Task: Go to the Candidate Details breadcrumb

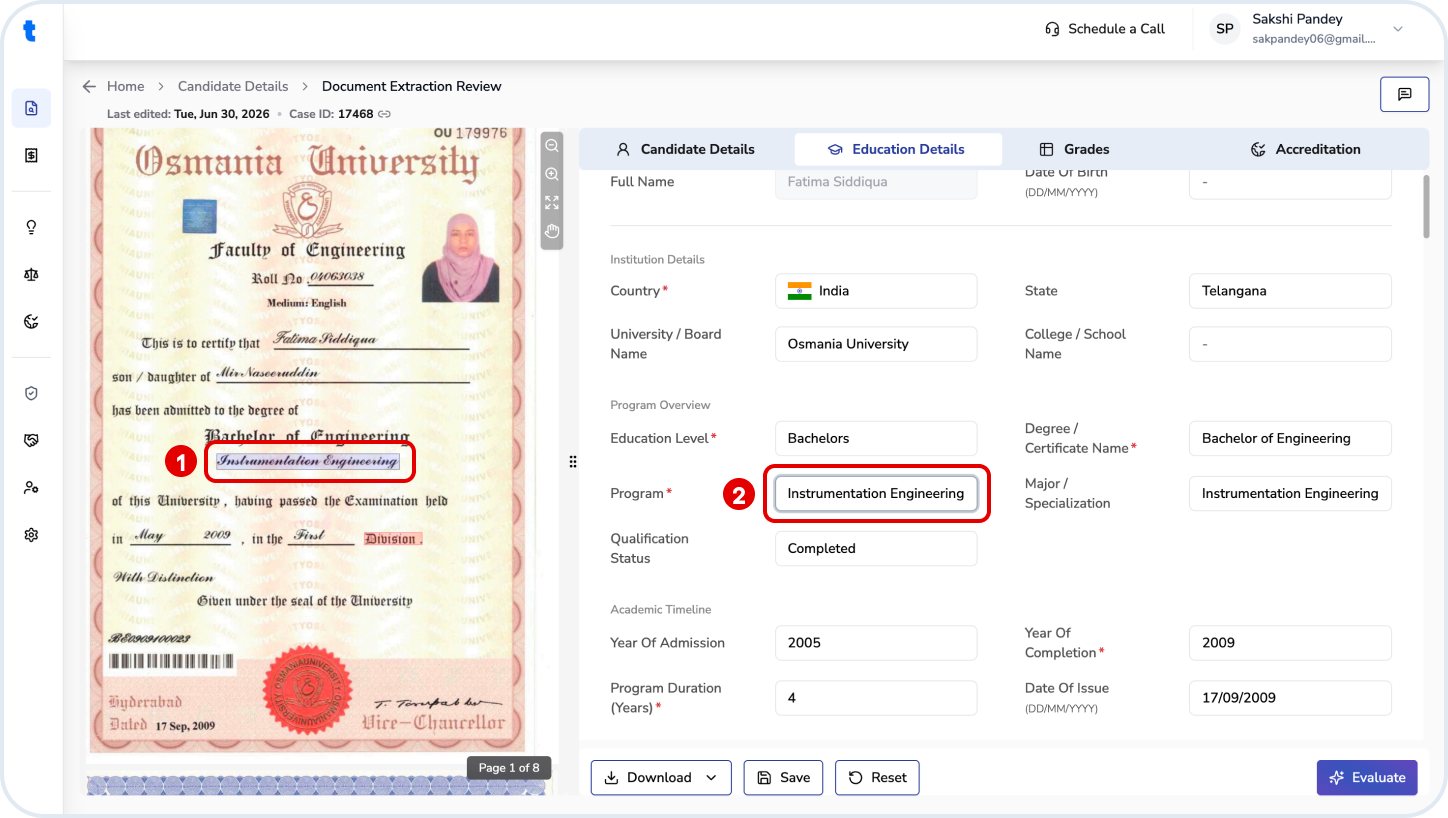Action: (233, 86)
